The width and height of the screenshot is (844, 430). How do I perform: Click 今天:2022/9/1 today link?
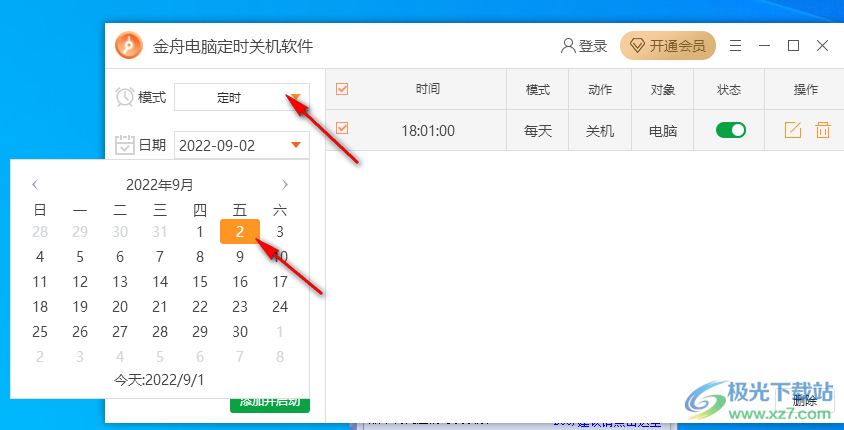pos(159,379)
